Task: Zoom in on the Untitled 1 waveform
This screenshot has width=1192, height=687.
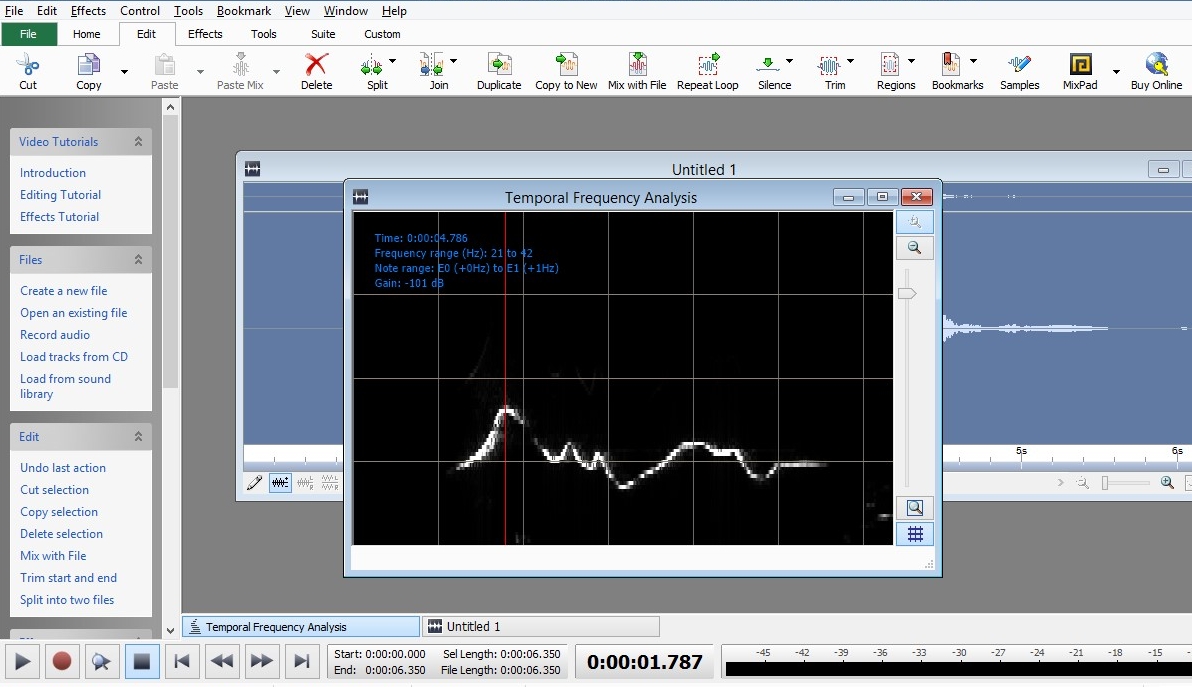Action: [x=1167, y=483]
